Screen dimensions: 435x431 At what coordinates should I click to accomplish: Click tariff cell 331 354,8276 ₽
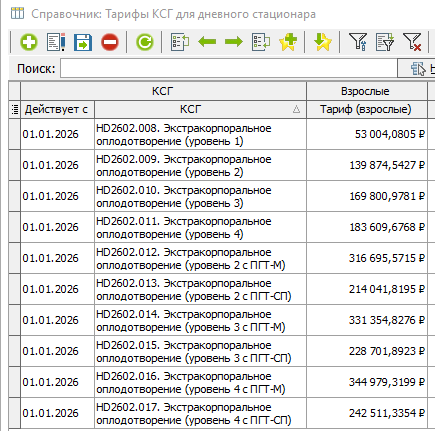(x=367, y=320)
